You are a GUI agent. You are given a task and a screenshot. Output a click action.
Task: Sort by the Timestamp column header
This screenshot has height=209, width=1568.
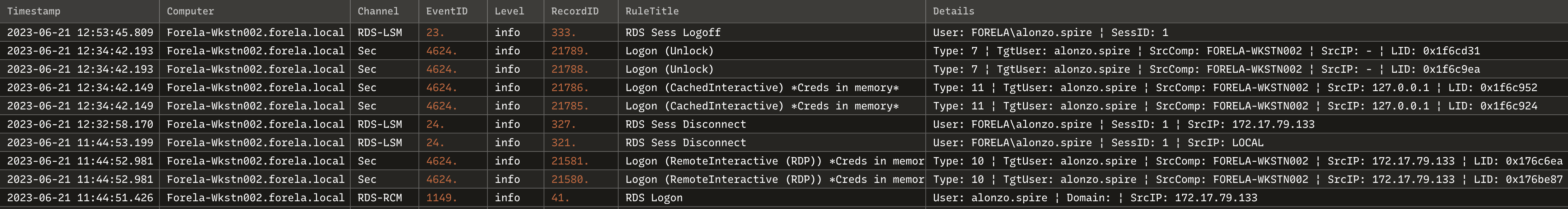click(80, 12)
